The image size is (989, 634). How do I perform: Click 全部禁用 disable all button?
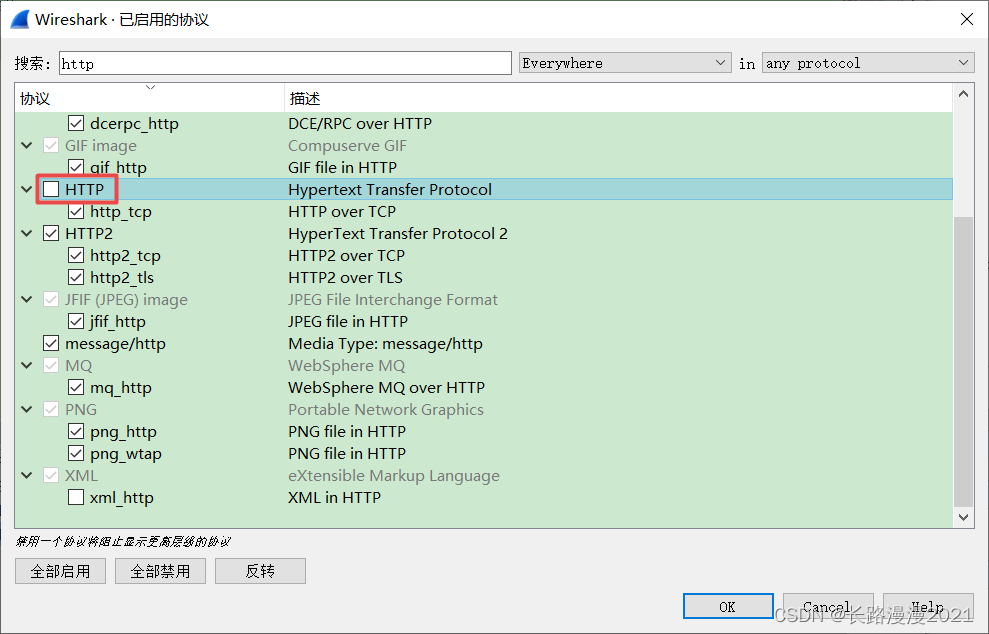(160, 571)
